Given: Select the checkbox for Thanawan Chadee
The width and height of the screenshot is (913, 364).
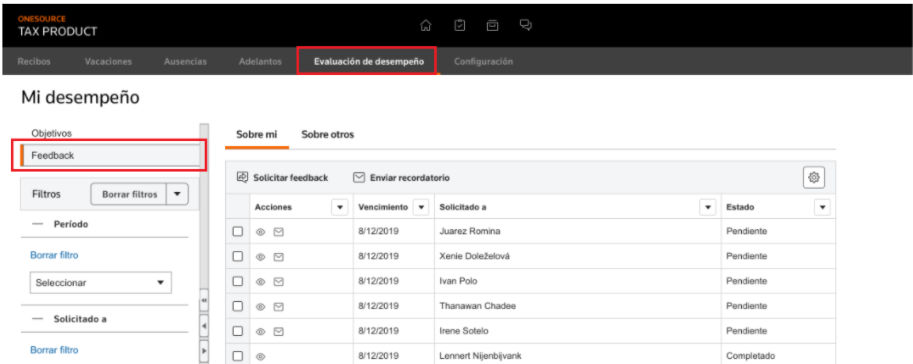Looking at the screenshot, I should tap(238, 306).
